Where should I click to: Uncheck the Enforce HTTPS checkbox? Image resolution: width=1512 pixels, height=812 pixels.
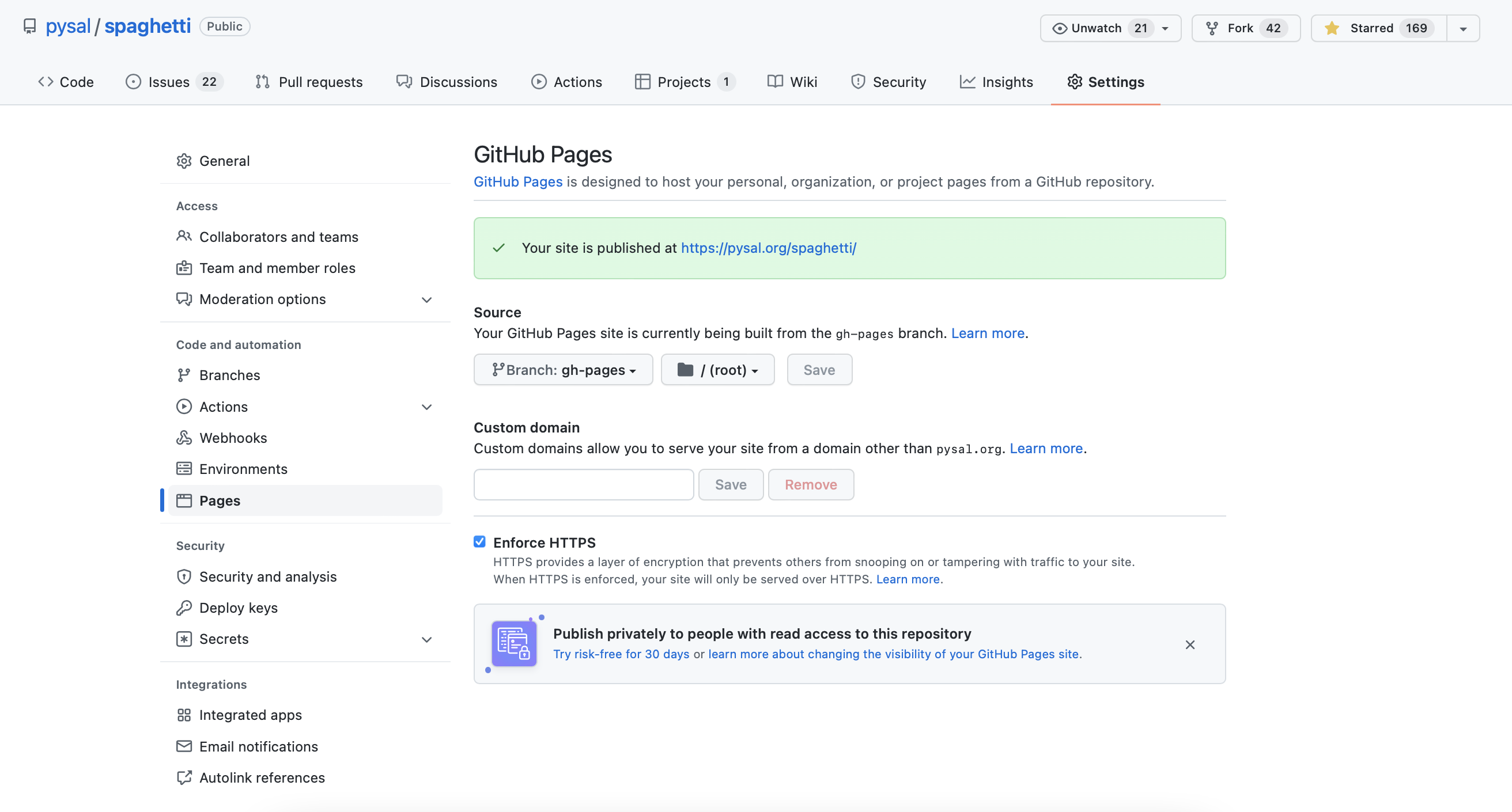(479, 541)
